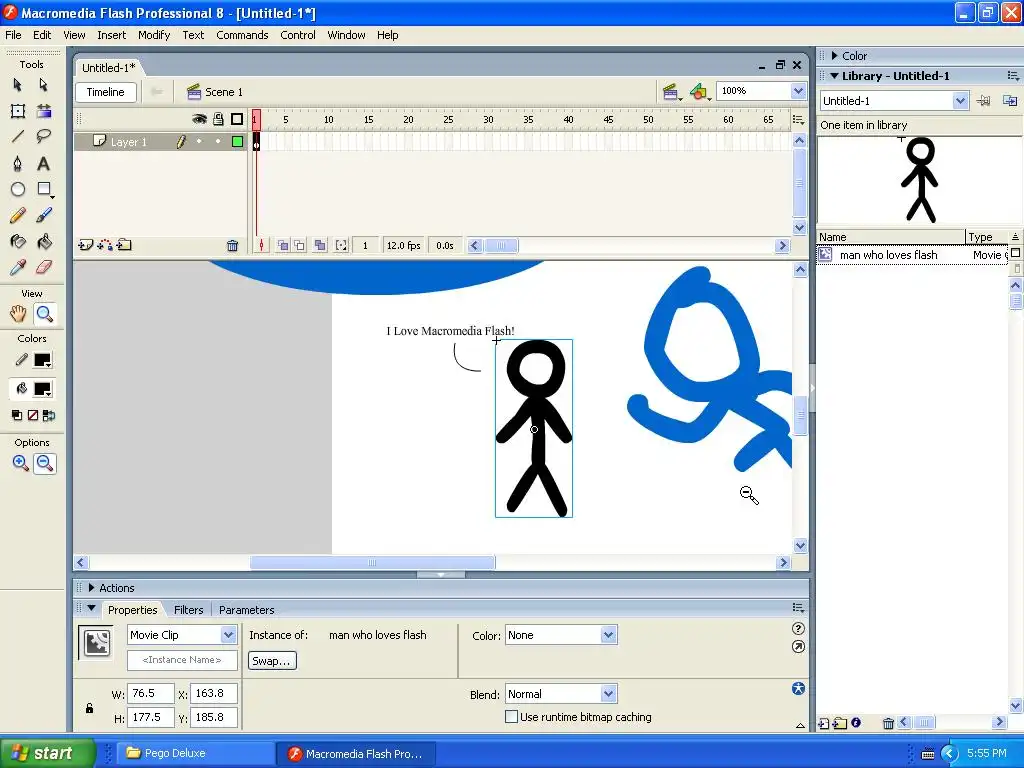Select the Pencil tool
Viewport: 1024px width, 768px height.
tap(18, 216)
